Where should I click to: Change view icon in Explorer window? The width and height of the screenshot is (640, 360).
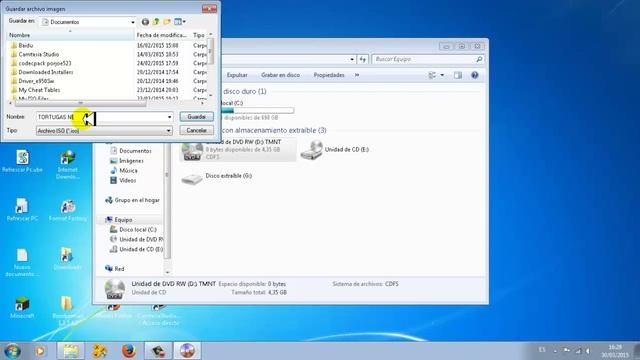tap(432, 75)
